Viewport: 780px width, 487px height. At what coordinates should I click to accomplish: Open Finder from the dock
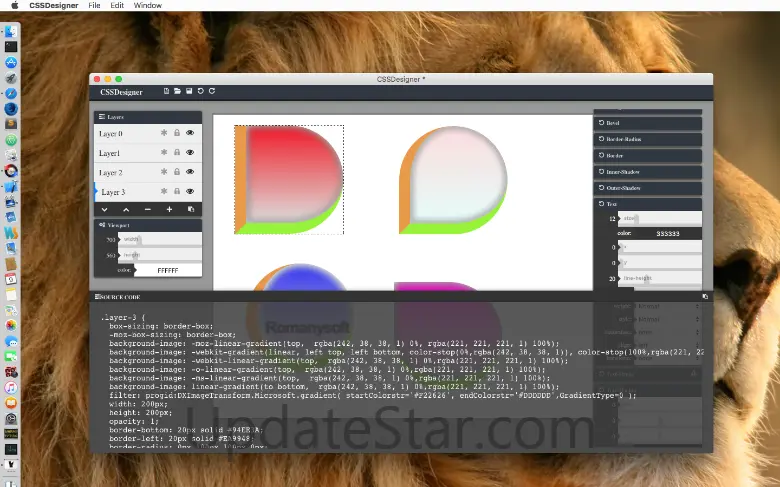11,31
